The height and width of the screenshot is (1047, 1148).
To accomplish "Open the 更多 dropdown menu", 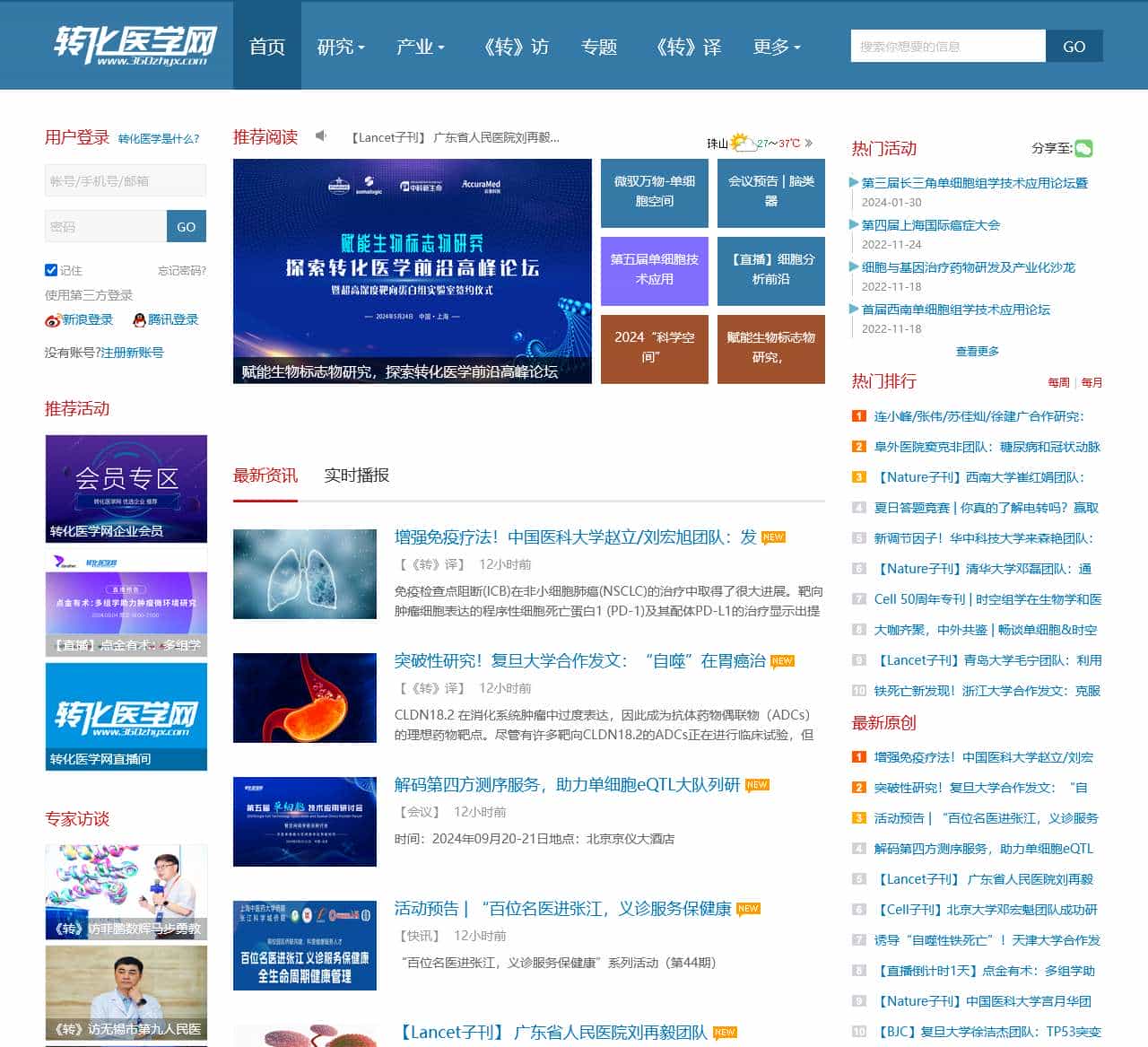I will pyautogui.click(x=777, y=47).
